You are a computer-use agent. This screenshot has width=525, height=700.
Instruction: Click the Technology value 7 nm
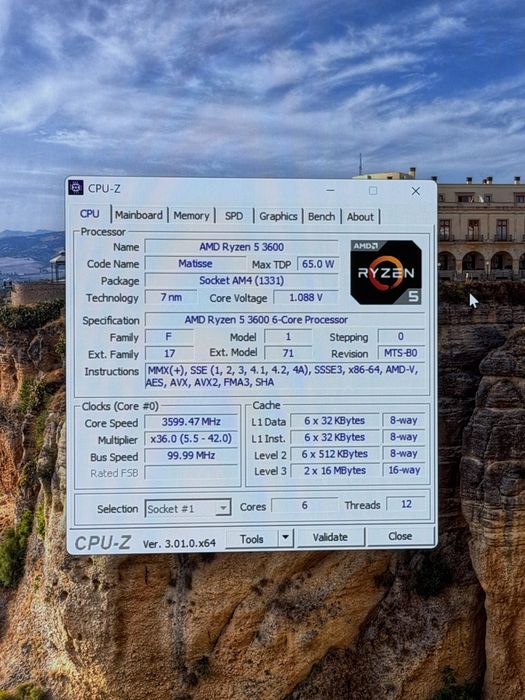coord(171,297)
